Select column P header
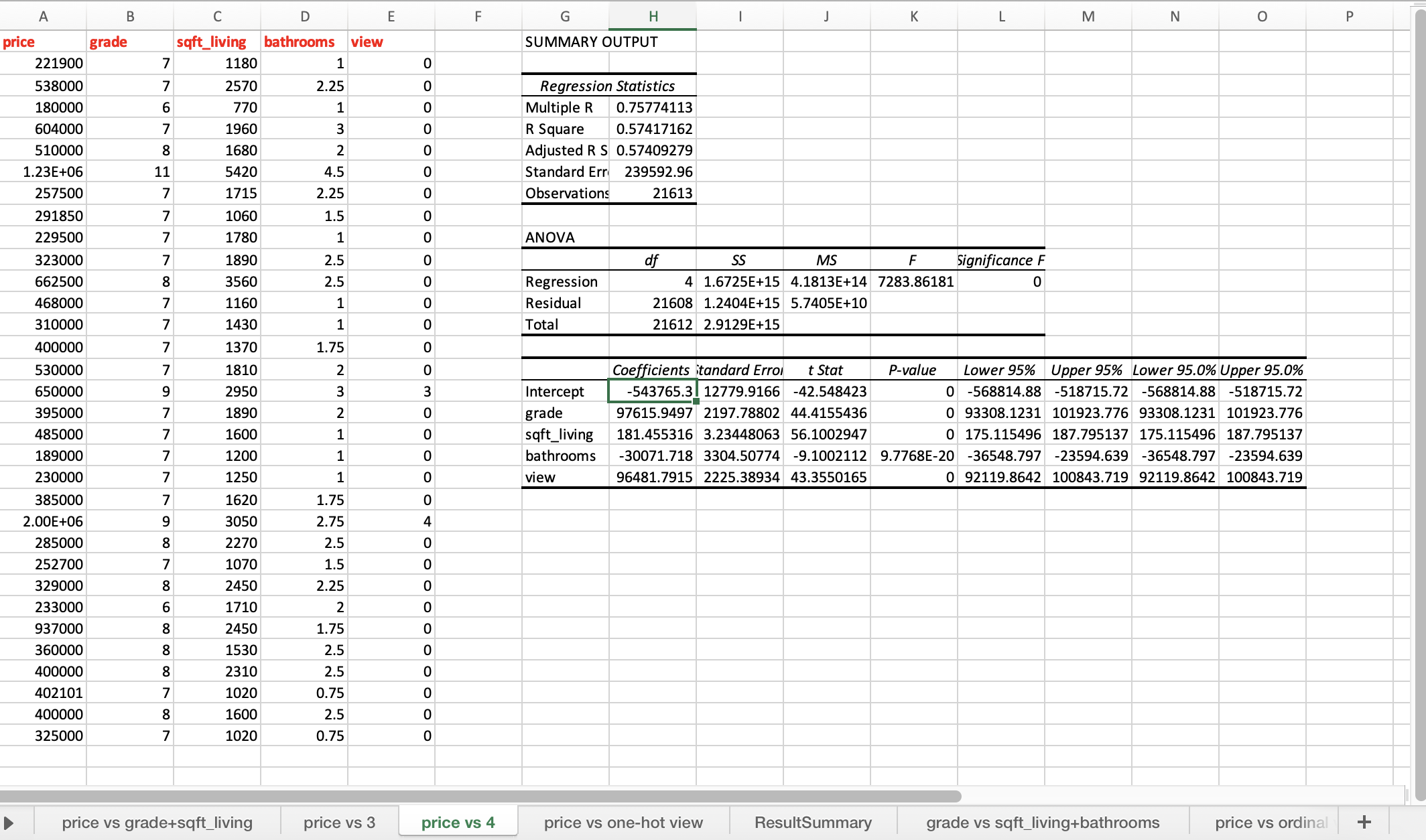 (x=1349, y=17)
